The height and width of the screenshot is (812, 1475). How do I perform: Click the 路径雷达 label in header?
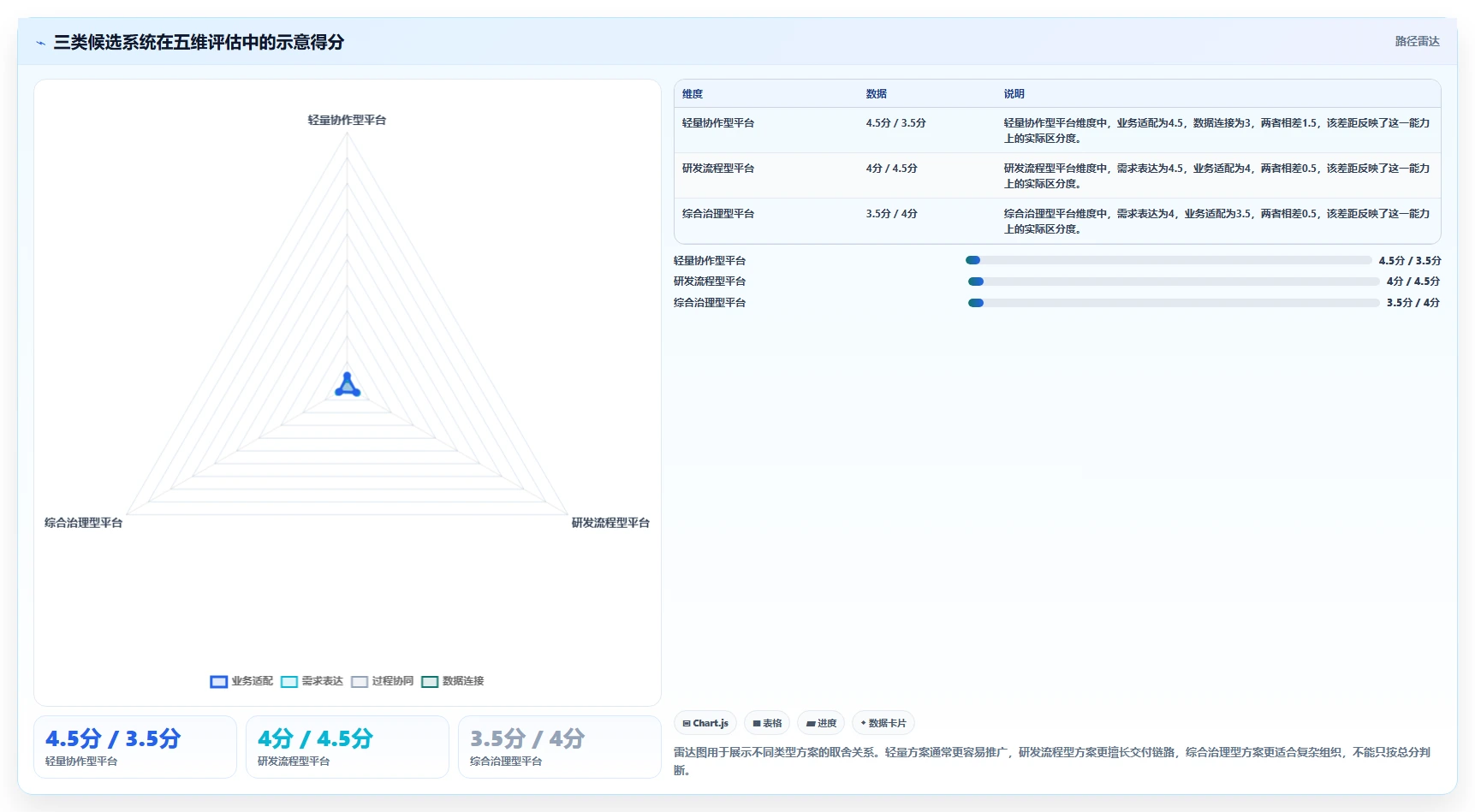tap(1417, 41)
